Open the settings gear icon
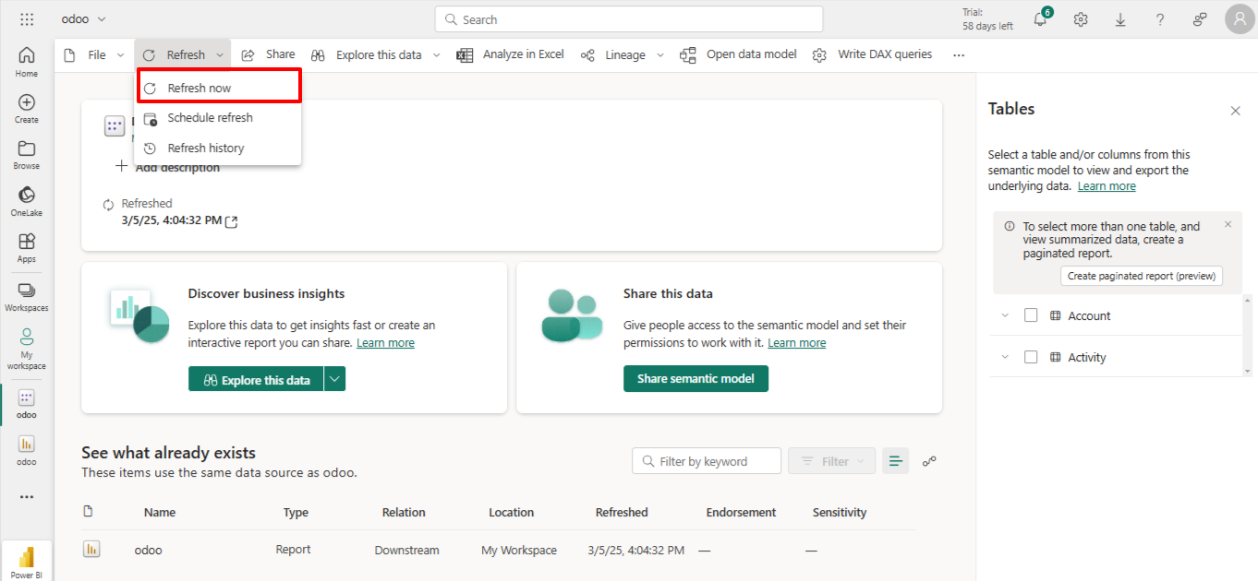This screenshot has height=581, width=1258. click(1080, 20)
